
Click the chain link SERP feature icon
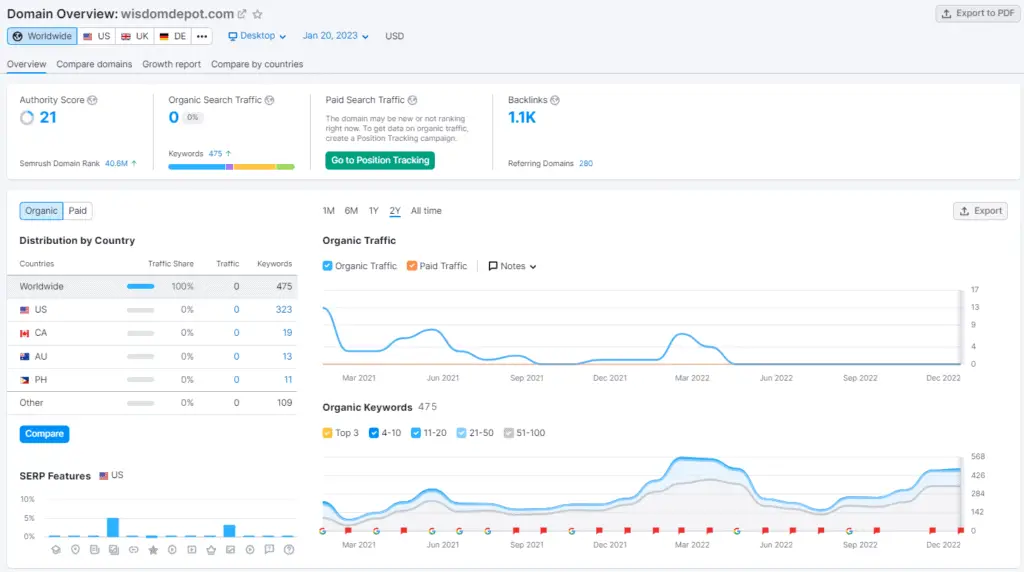pyautogui.click(x=133, y=550)
